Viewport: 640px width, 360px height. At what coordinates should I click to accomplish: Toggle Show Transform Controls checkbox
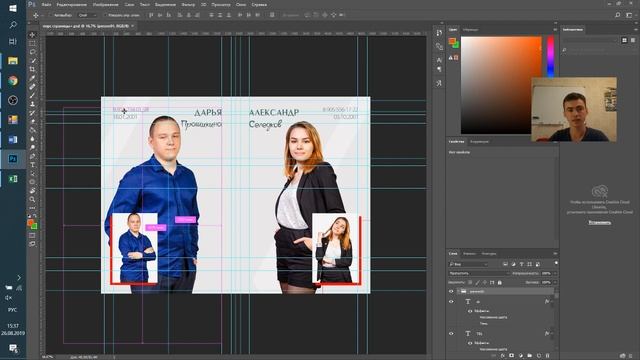point(105,15)
